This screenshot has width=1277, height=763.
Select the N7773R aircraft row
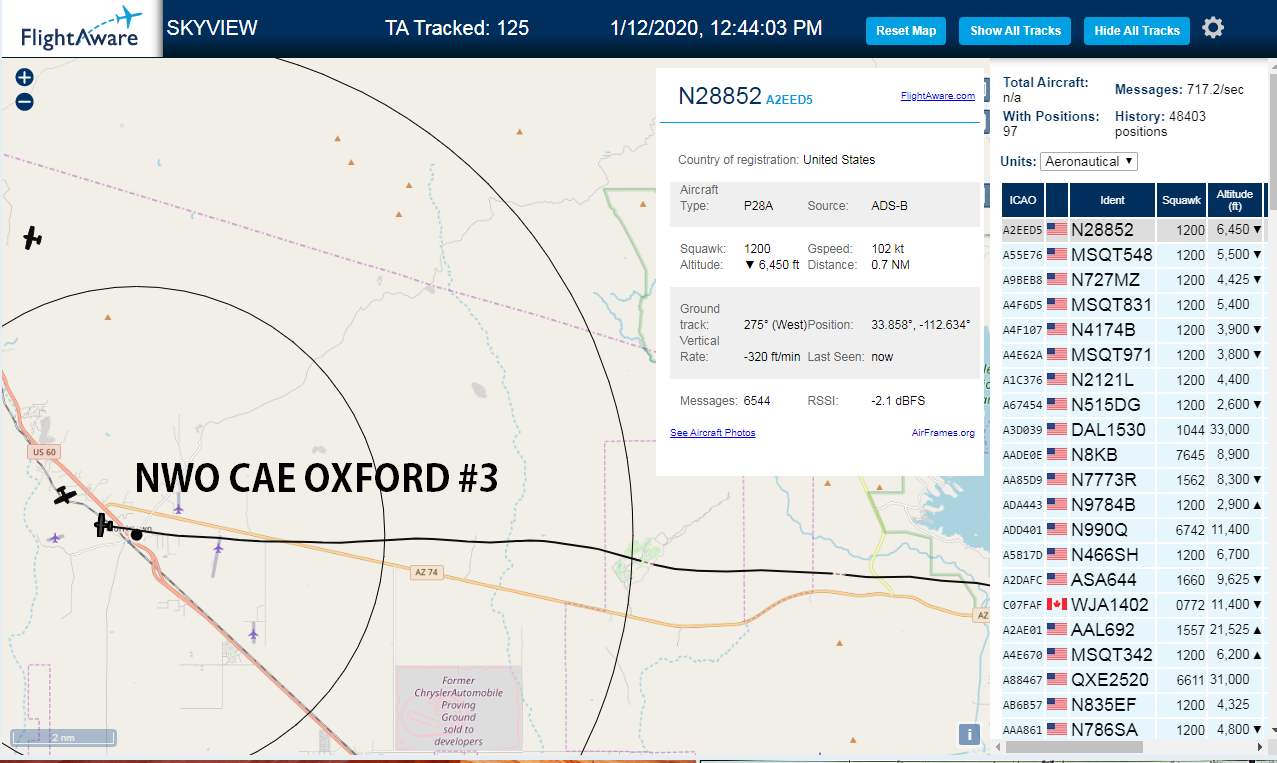point(1133,479)
